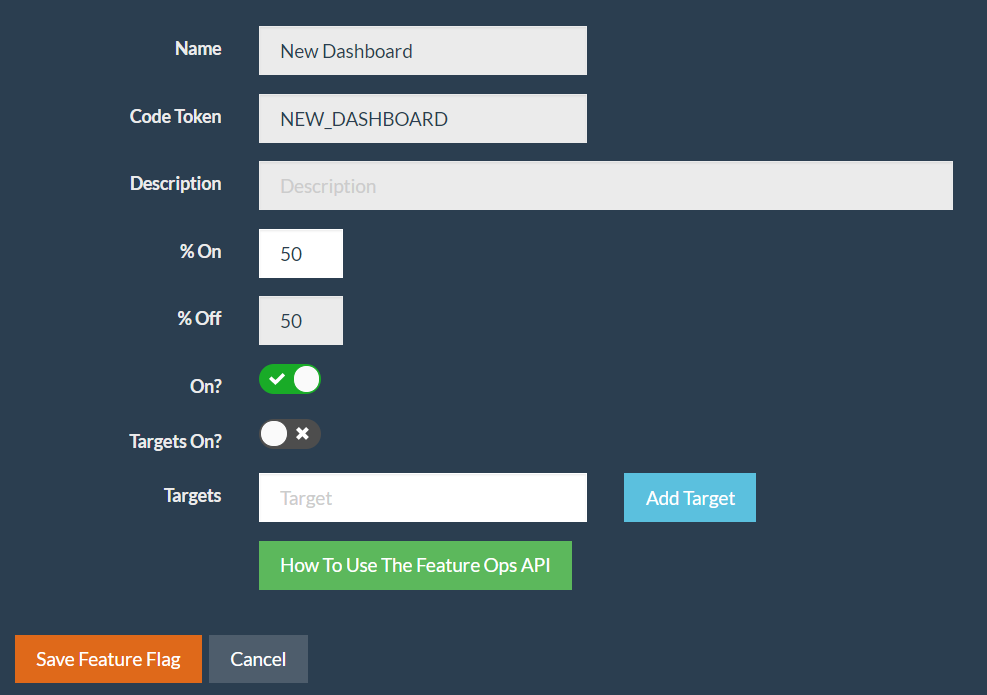The image size is (987, 695).
Task: Enable the Targets On? toggle
Action: (x=290, y=434)
